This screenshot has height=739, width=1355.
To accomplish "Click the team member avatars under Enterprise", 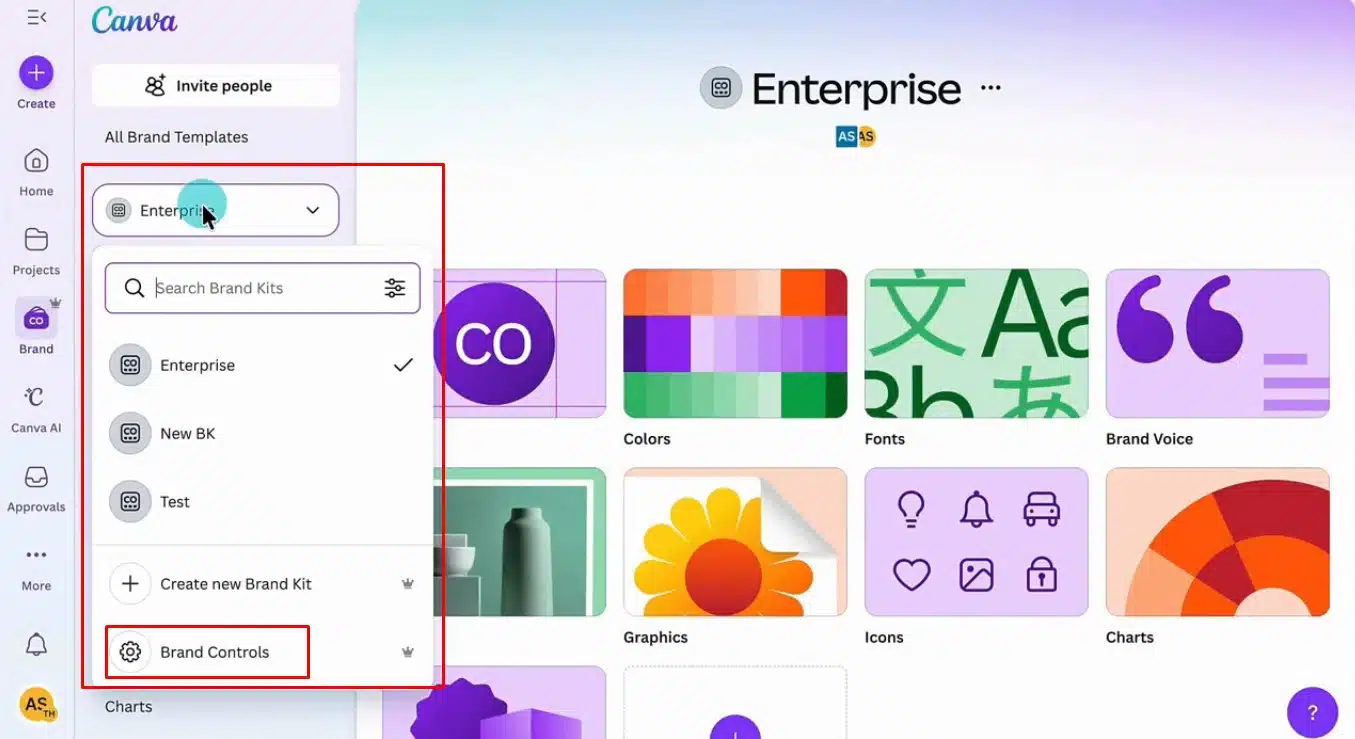I will 856,136.
